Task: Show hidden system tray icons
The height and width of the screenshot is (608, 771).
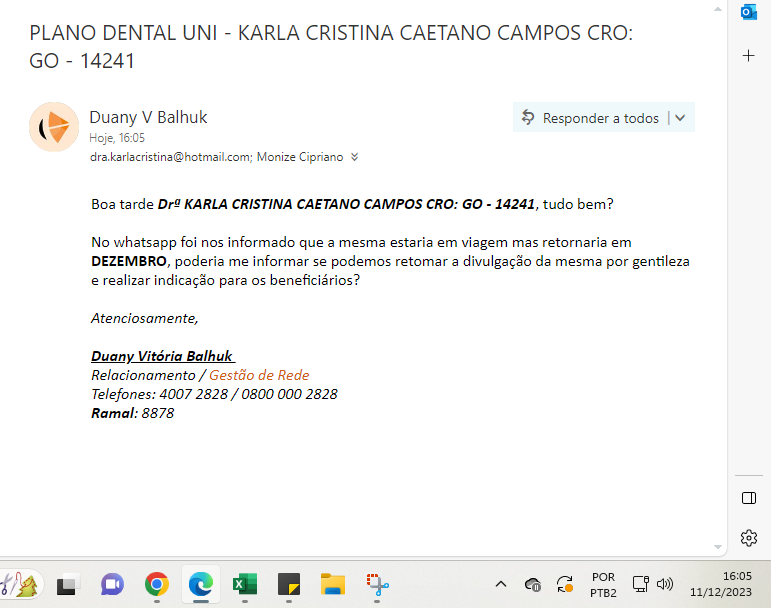Action: click(501, 584)
